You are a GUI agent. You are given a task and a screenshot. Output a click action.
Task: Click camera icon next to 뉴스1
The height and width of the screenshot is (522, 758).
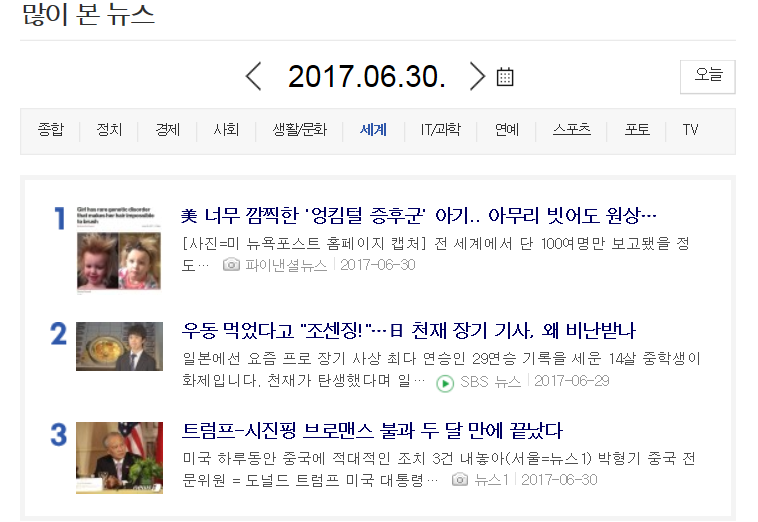click(x=460, y=479)
